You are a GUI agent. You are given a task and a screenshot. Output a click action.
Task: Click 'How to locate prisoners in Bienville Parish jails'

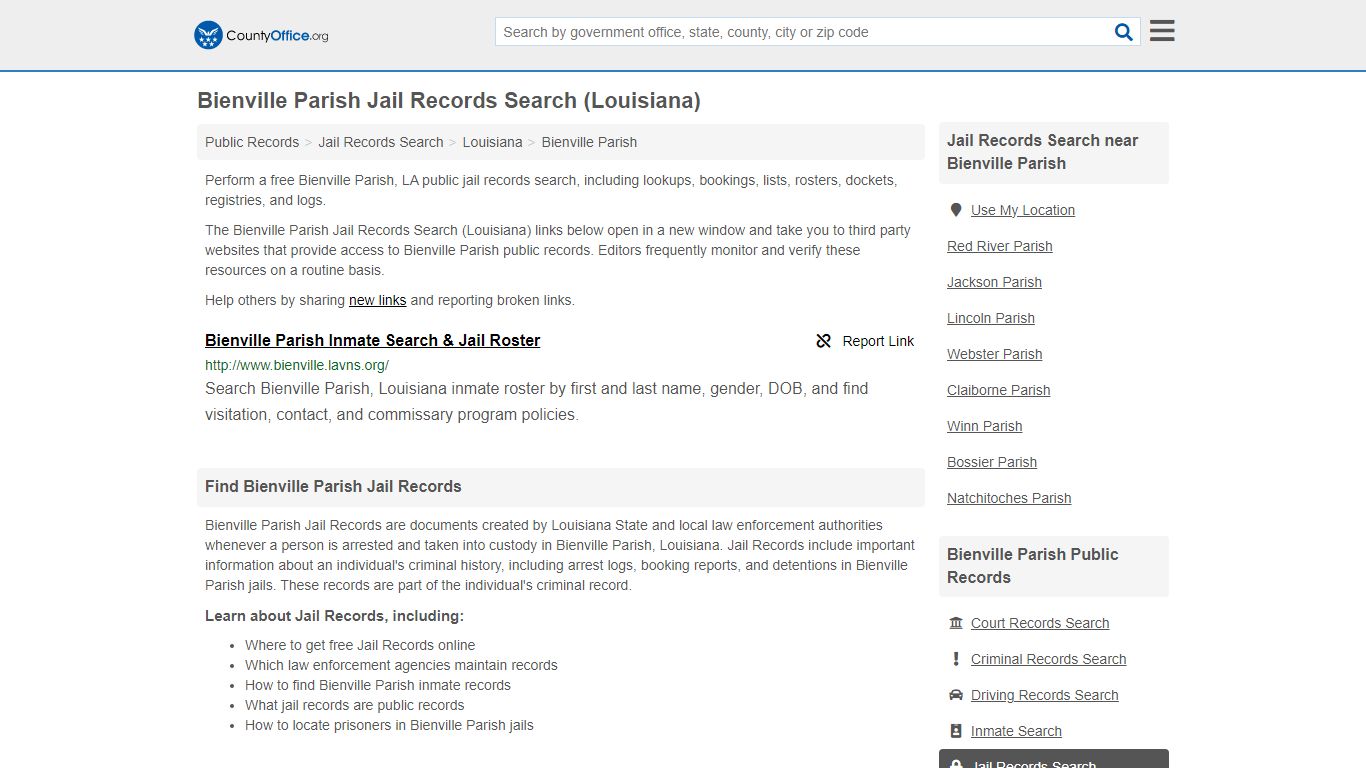(389, 725)
